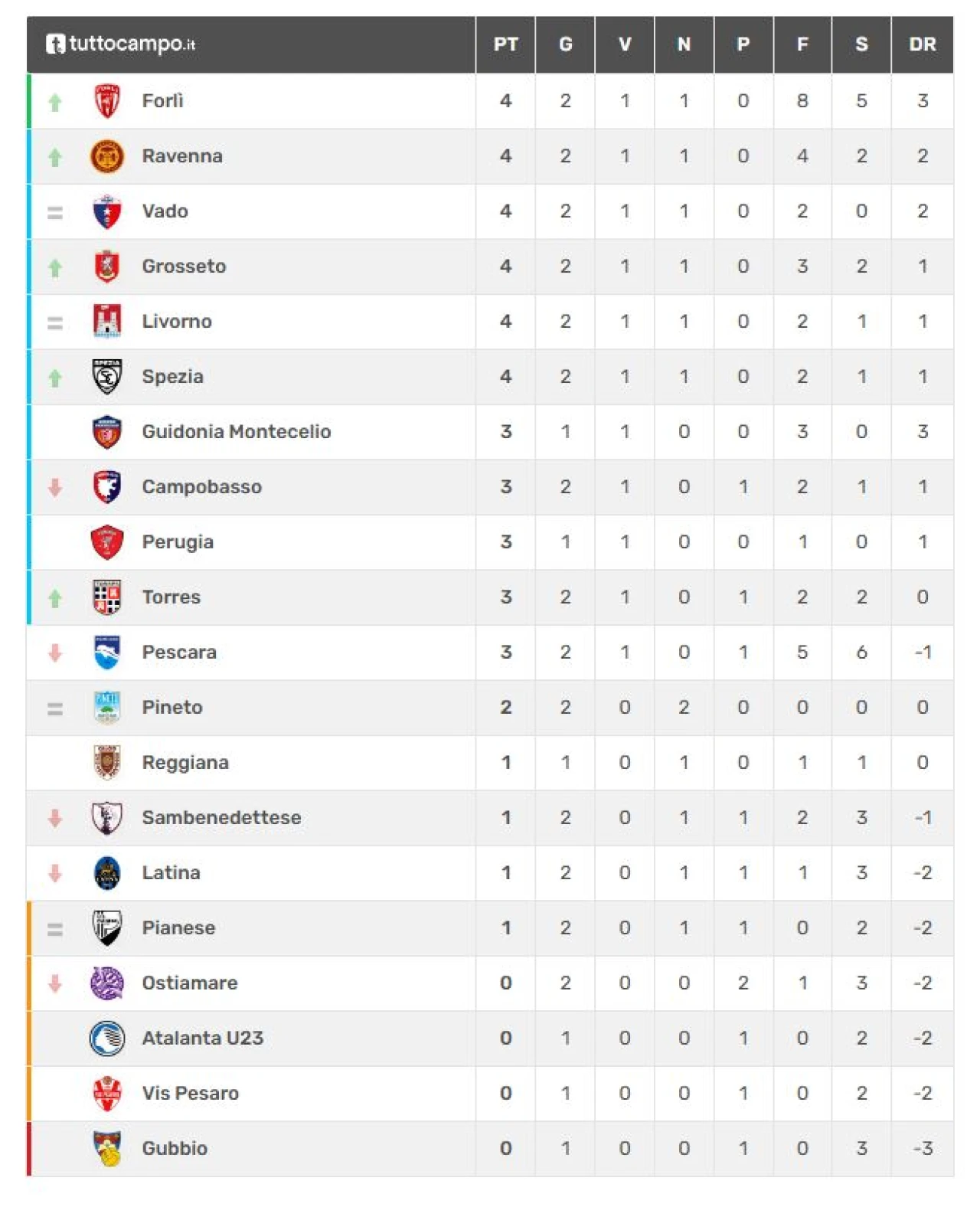This screenshot has height=1207, width=980.
Task: Click the Gubbio team crest
Action: coord(107,1149)
